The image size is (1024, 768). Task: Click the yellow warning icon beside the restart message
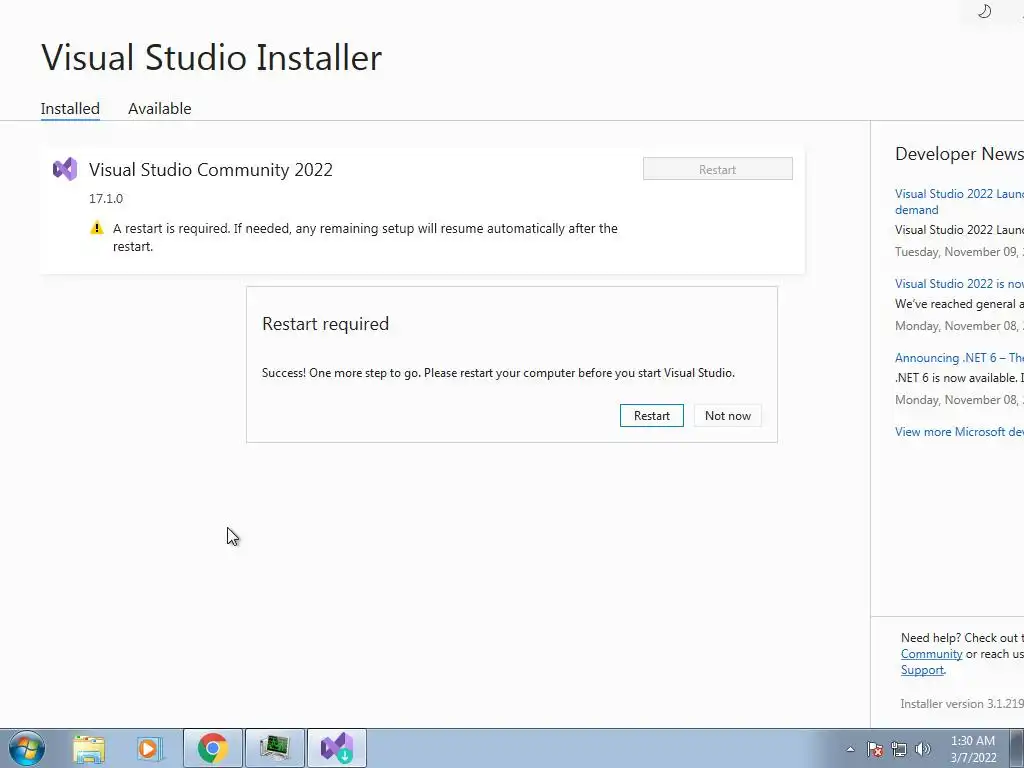pos(97,228)
